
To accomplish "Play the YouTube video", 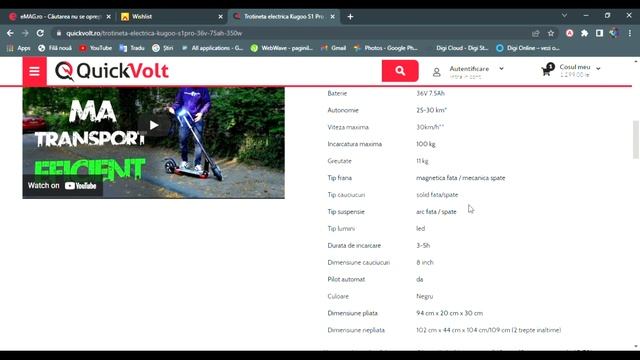I will (153, 125).
